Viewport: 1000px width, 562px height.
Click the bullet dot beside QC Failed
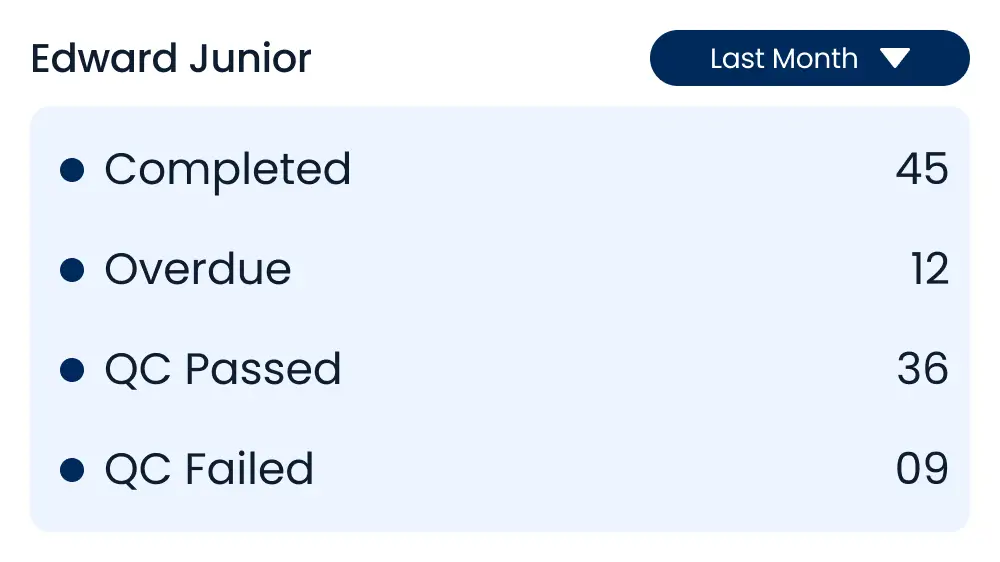click(72, 470)
